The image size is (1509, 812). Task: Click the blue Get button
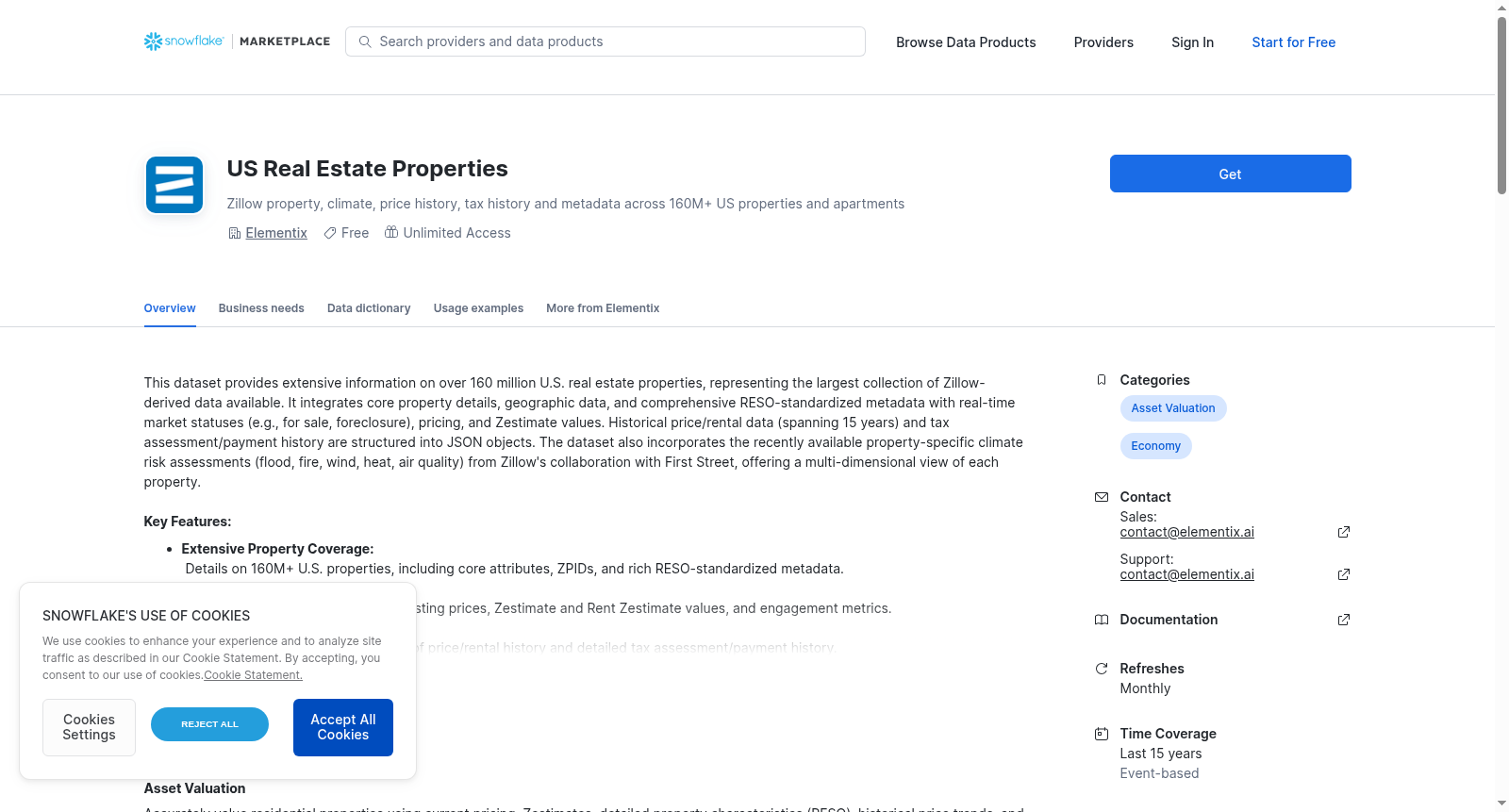click(1230, 174)
